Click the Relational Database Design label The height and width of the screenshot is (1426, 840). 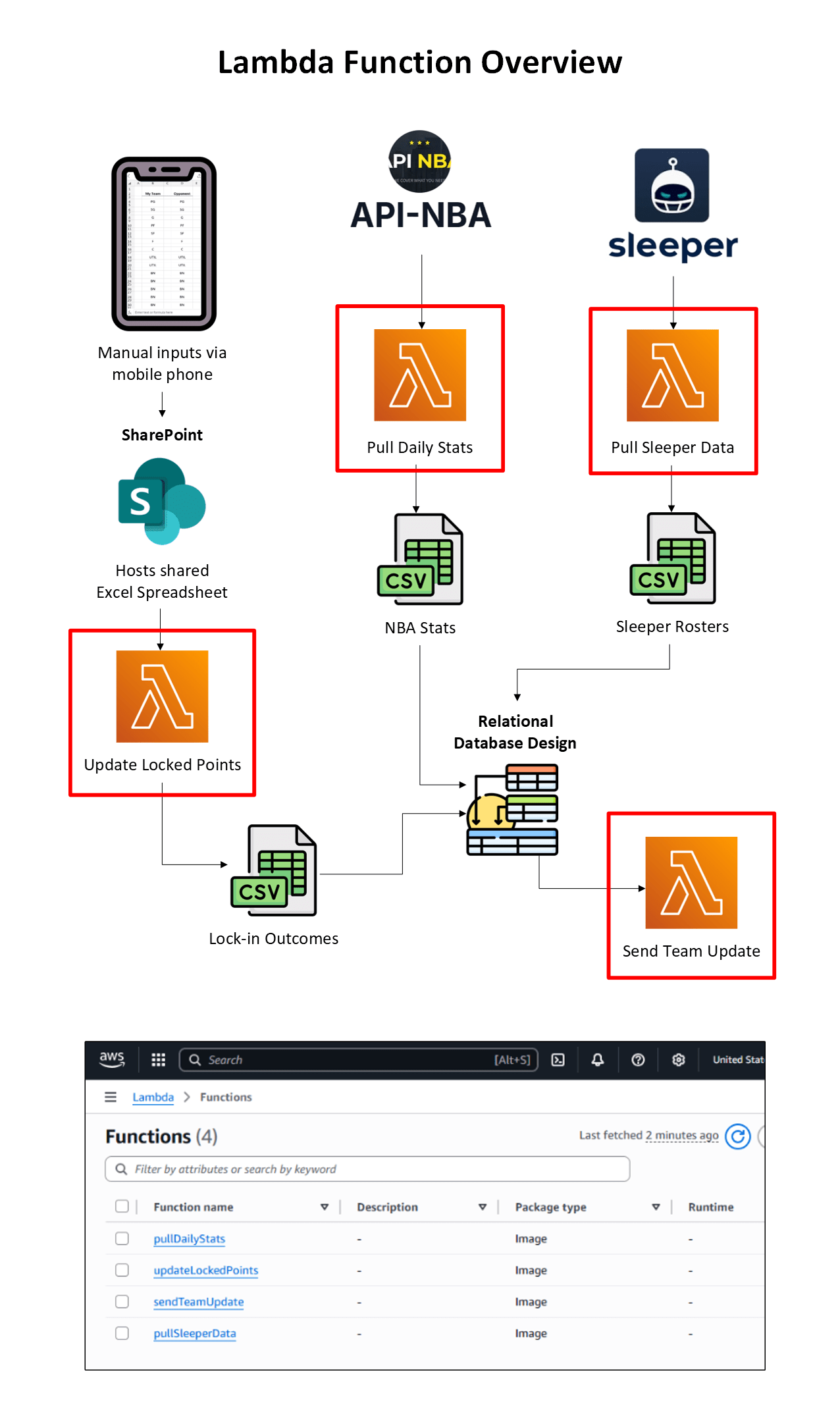515,732
